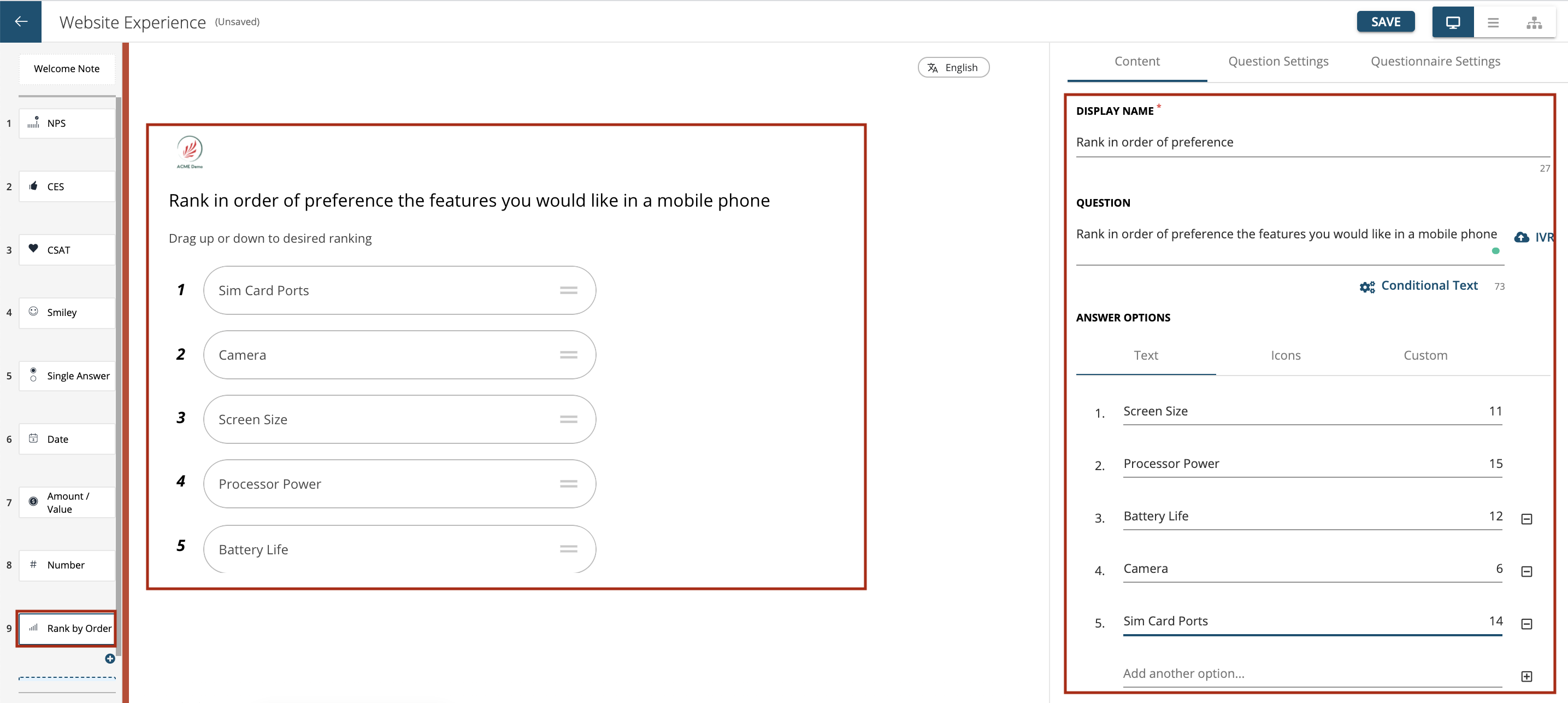Select the Rank by Order question
The height and width of the screenshot is (703, 1568).
point(66,628)
